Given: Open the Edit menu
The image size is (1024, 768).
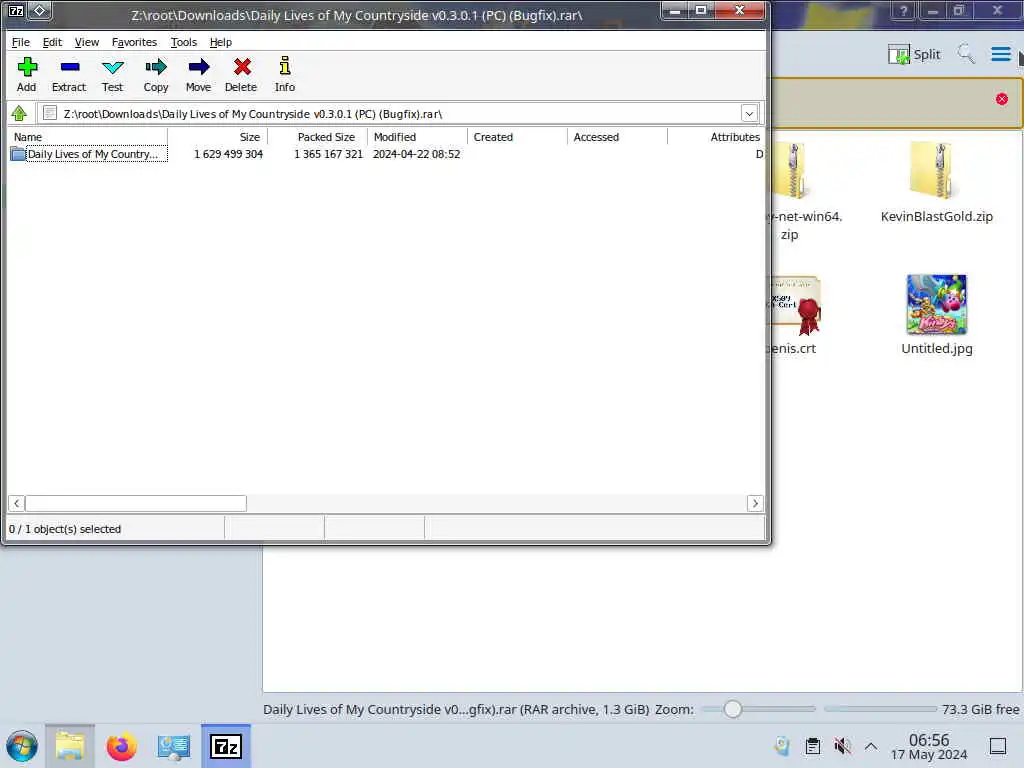Looking at the screenshot, I should 52,42.
